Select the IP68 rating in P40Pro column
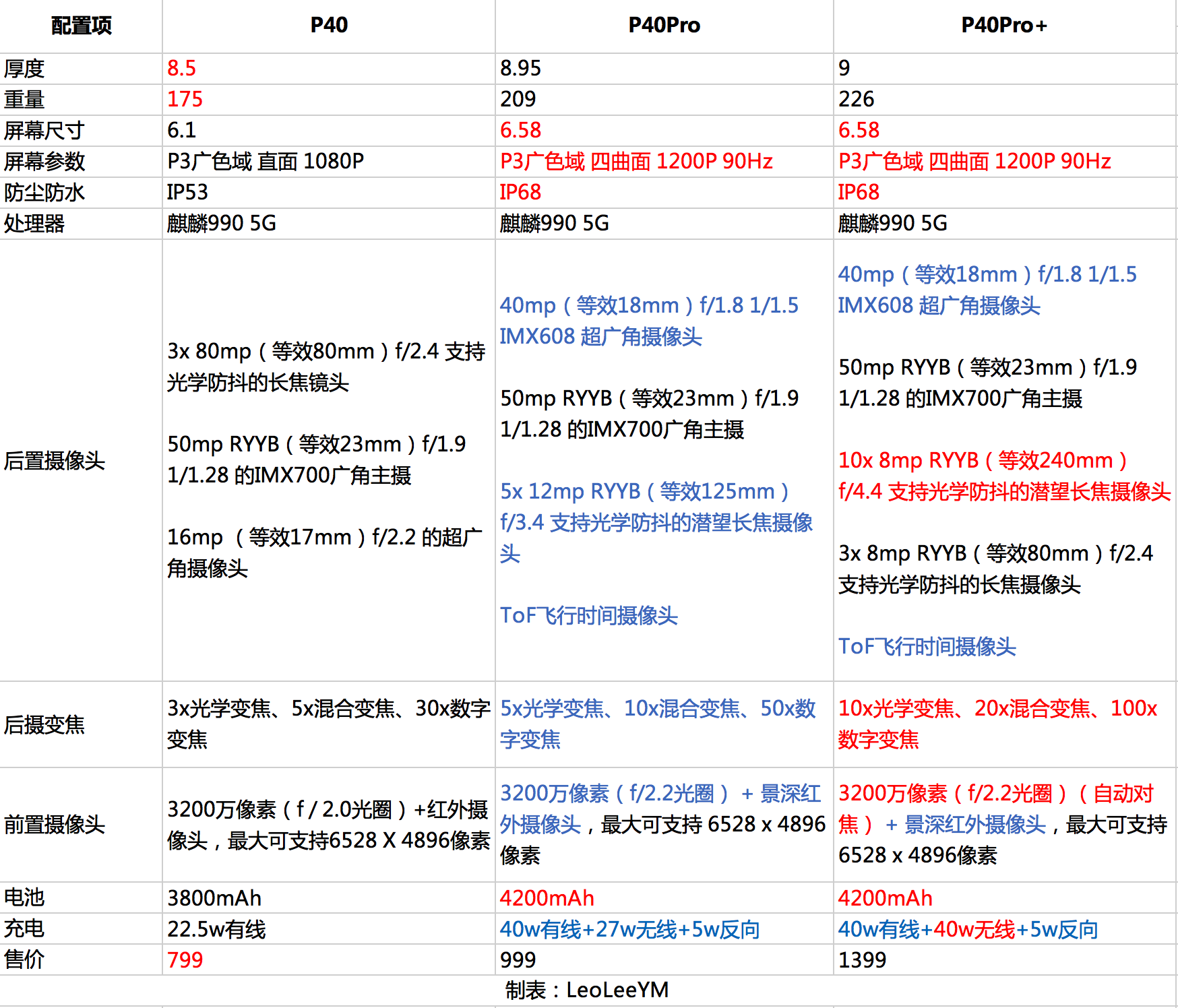Screen dimensions: 1178x1008 click(x=520, y=193)
